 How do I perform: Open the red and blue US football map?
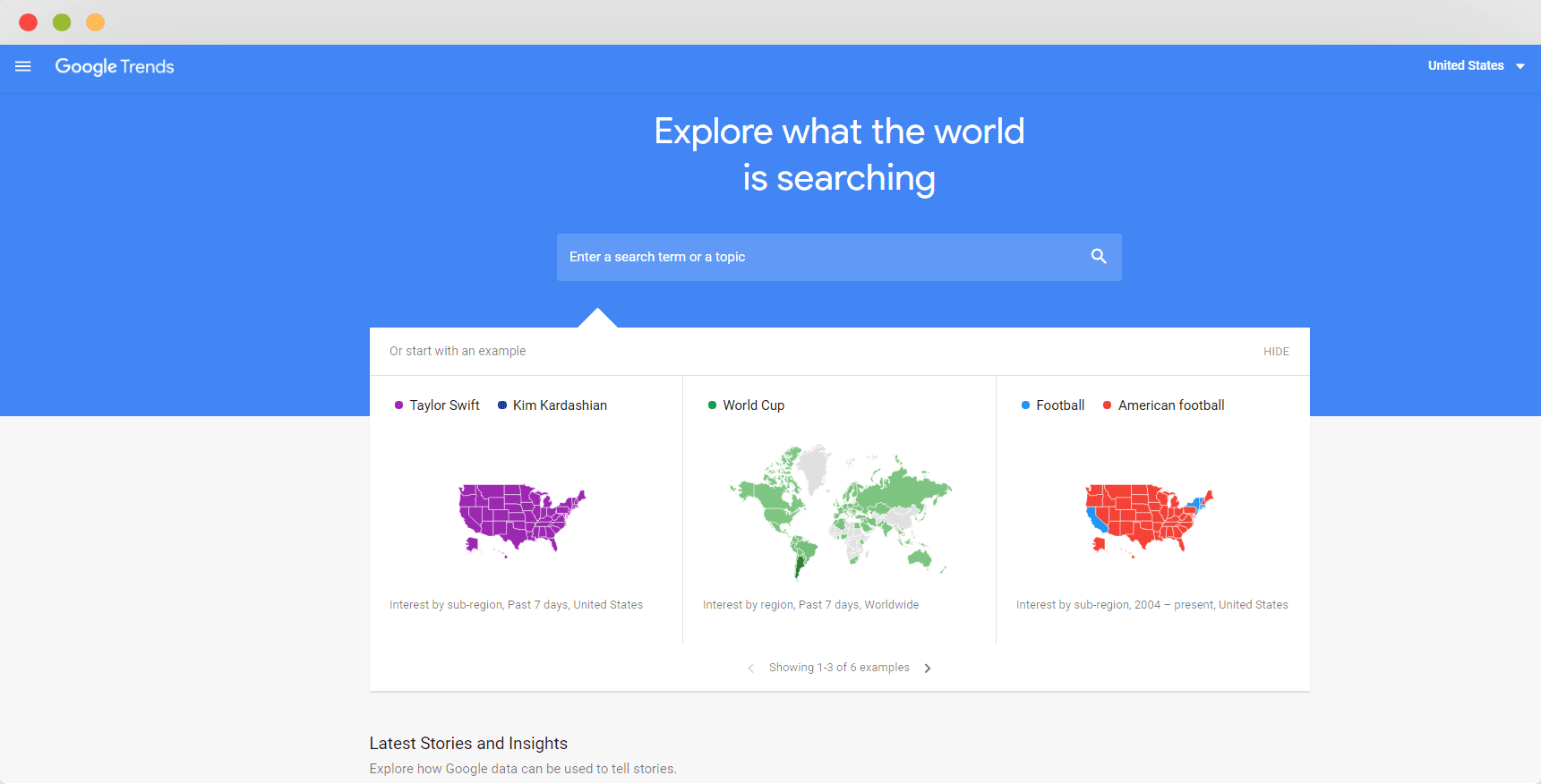[1149, 521]
